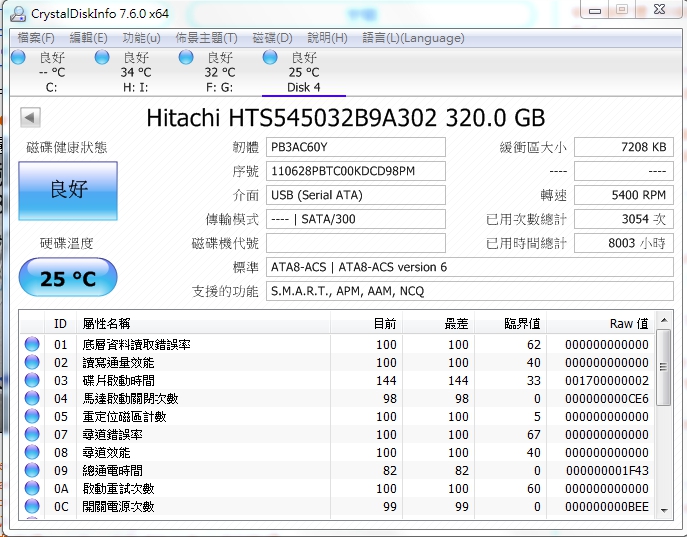687x537 pixels.
Task: Sort by the ID column header
Action: coord(60,324)
